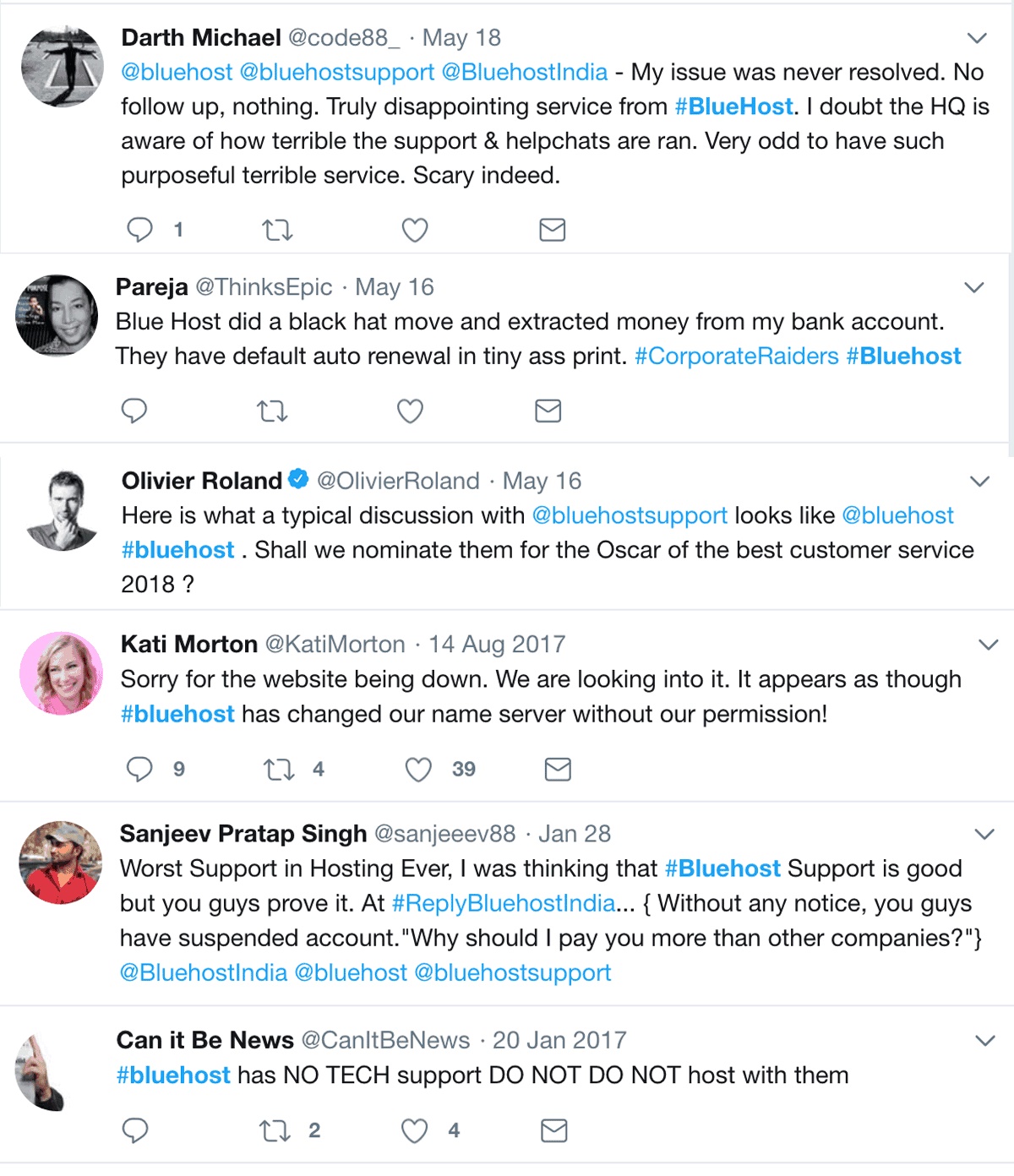Follow the @bluehostsupport mention in Olivier's tweet
The image size is (1014, 1176).
coord(629,515)
